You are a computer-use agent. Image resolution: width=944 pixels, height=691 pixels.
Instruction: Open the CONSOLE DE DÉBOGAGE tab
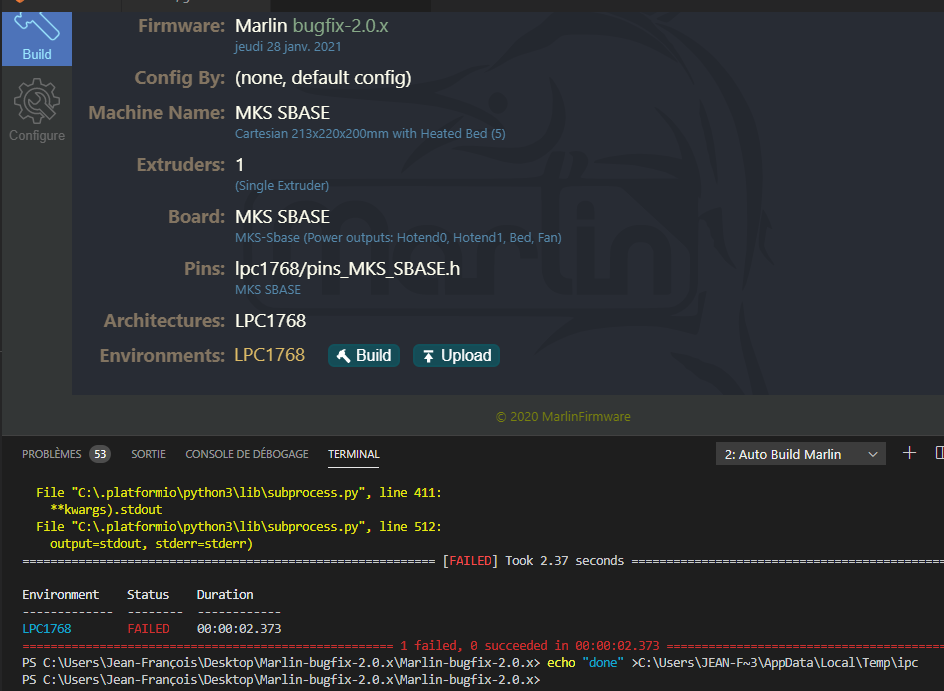[x=247, y=454]
